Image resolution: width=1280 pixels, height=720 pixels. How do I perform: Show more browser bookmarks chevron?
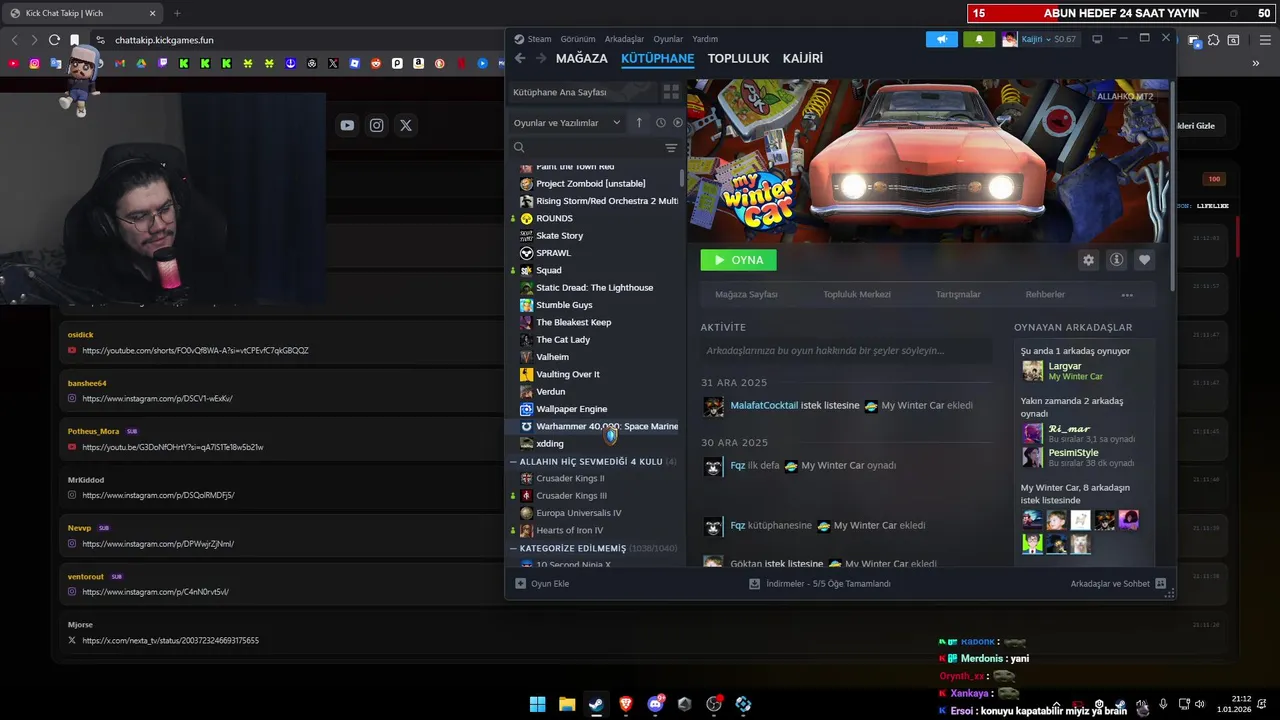point(1256,63)
